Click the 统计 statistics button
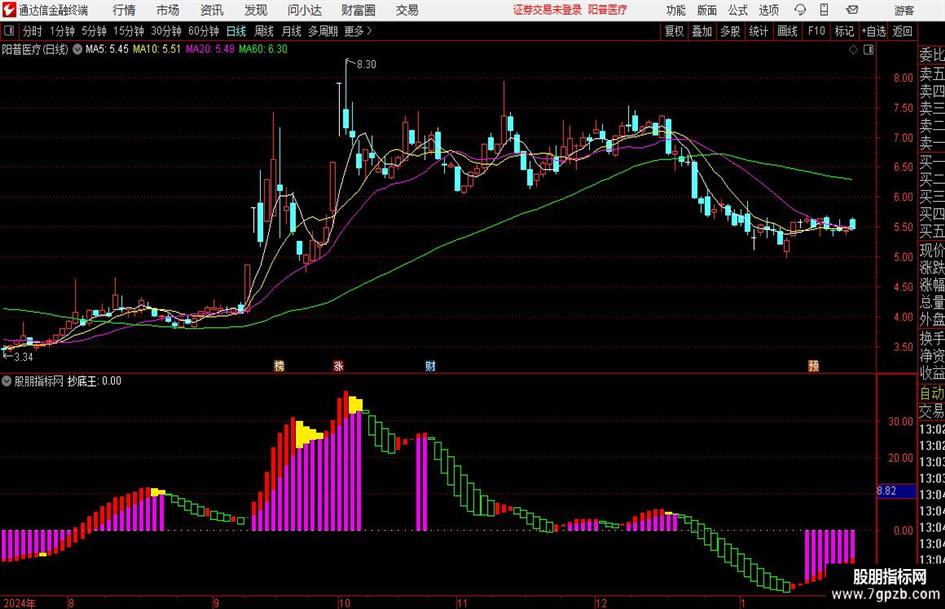 coord(759,31)
